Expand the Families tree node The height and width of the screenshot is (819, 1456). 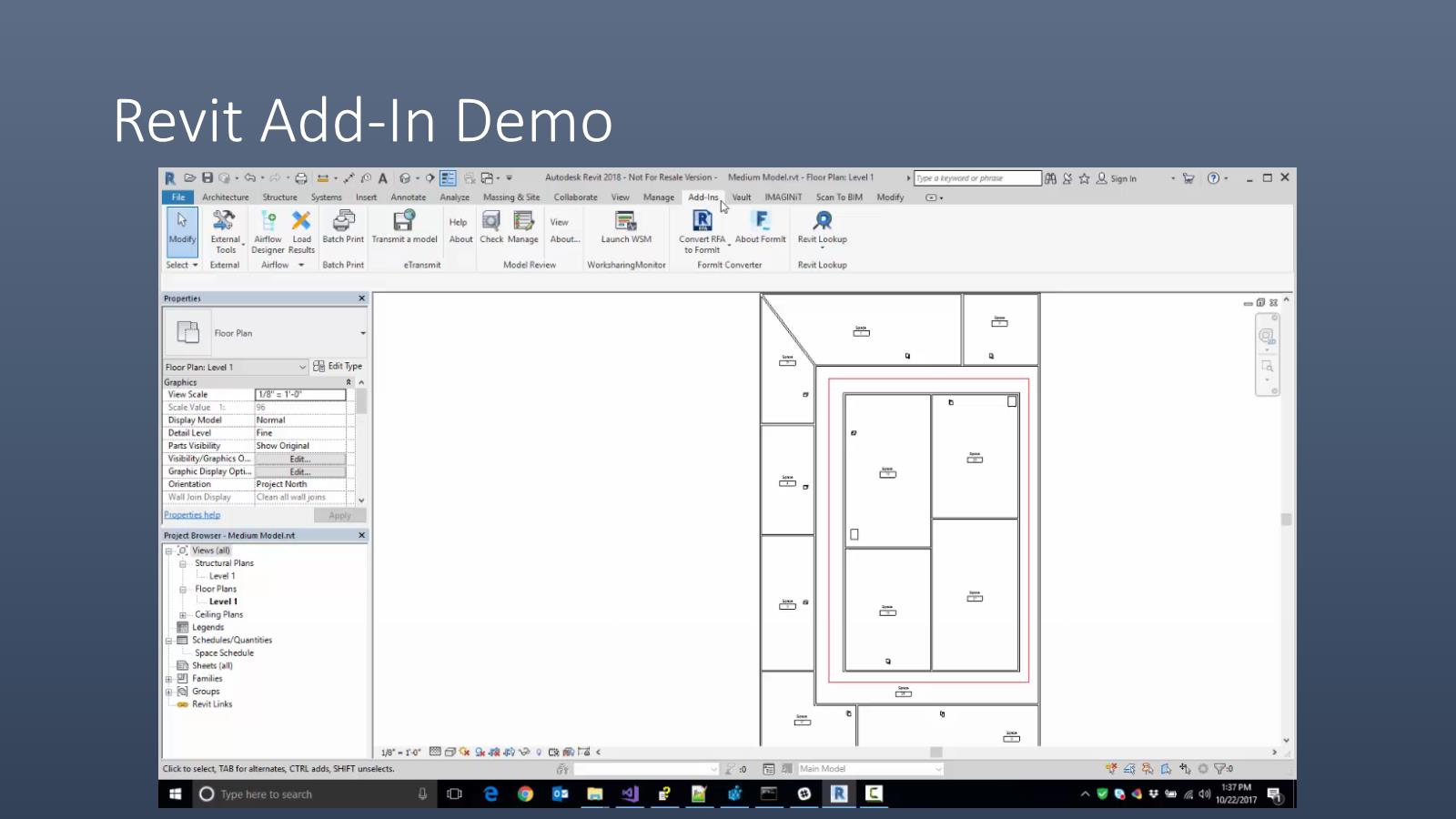[x=168, y=679]
